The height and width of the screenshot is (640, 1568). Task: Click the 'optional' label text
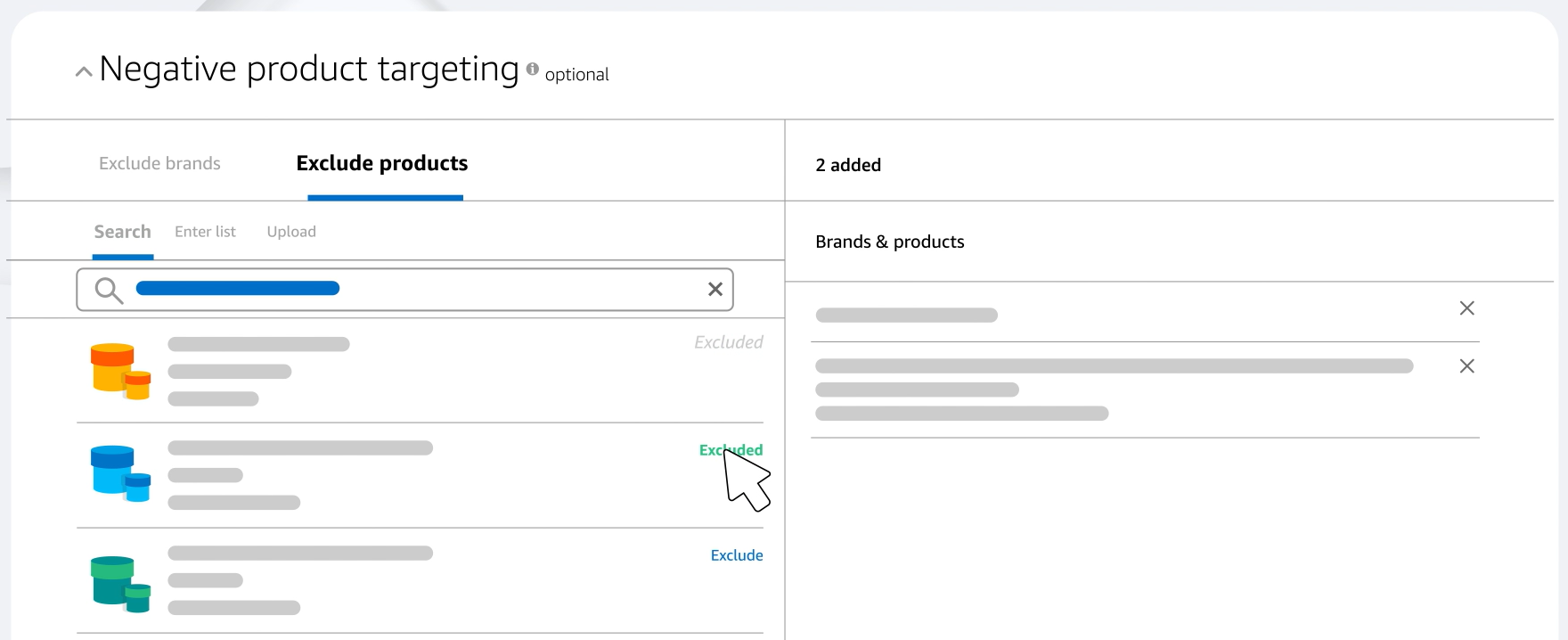[577, 75]
